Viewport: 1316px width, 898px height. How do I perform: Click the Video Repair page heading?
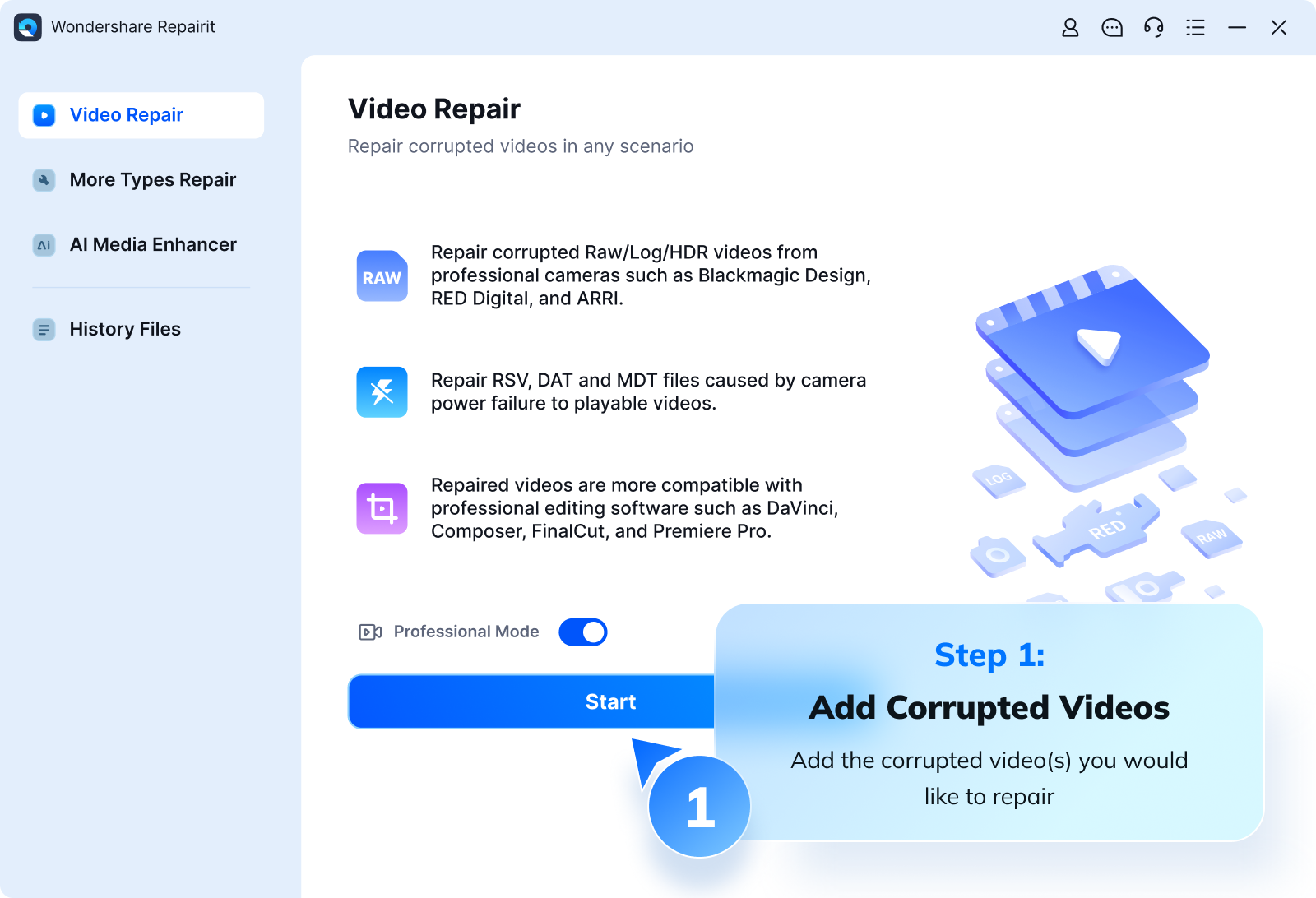tap(434, 109)
